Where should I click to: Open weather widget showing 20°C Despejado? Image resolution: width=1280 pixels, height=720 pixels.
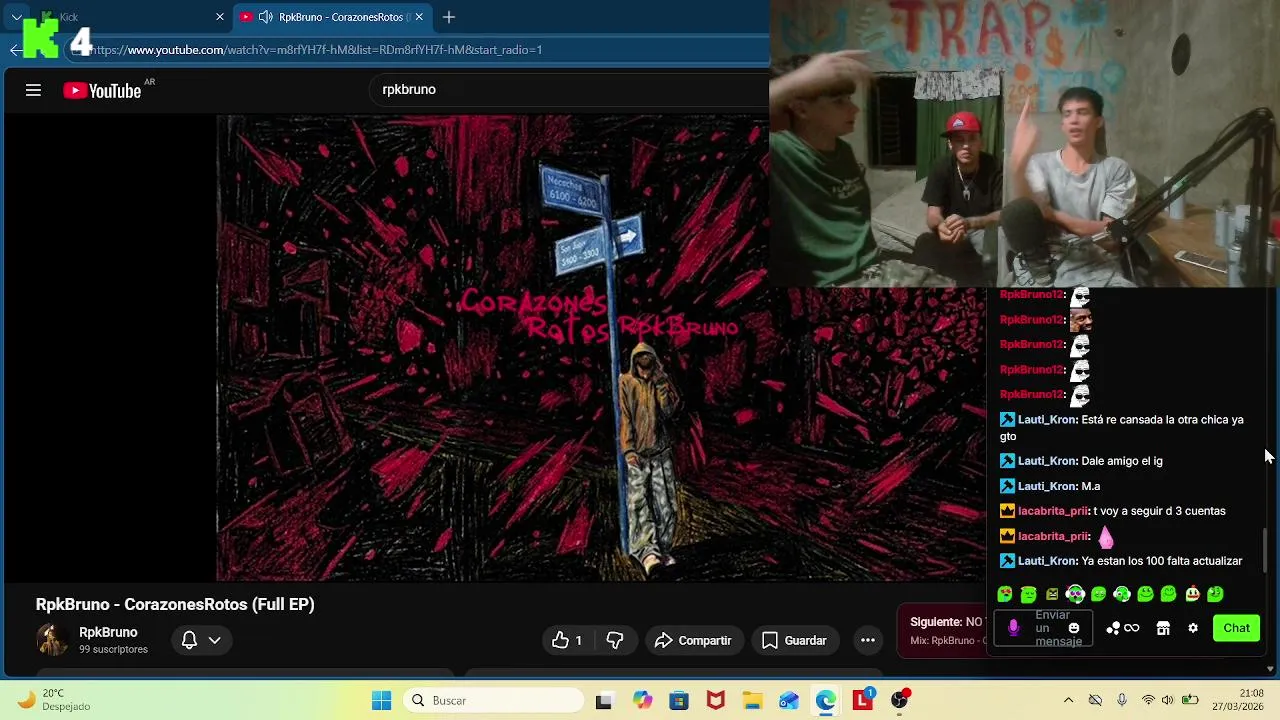(55, 700)
